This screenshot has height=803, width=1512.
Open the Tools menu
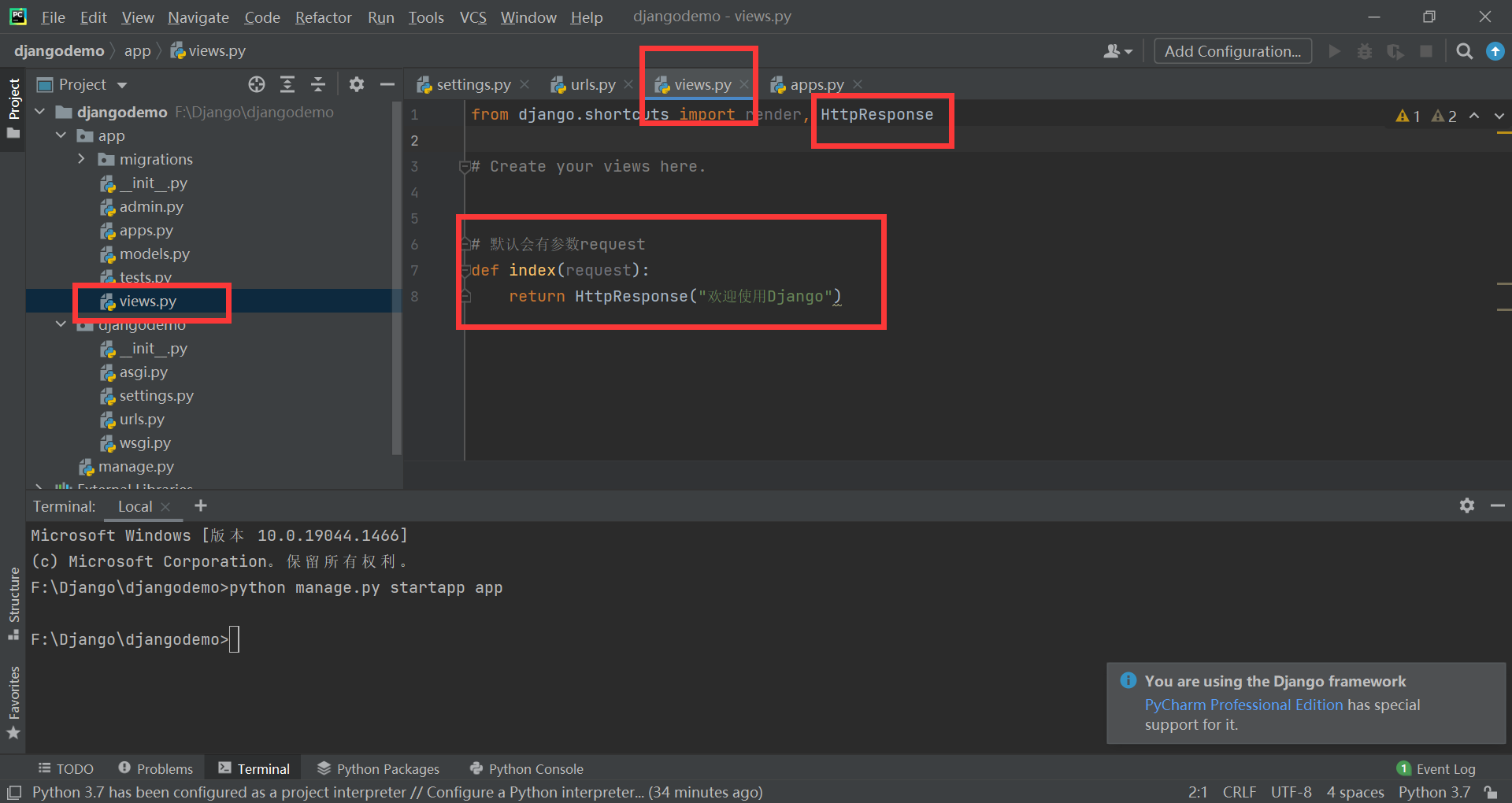(426, 17)
